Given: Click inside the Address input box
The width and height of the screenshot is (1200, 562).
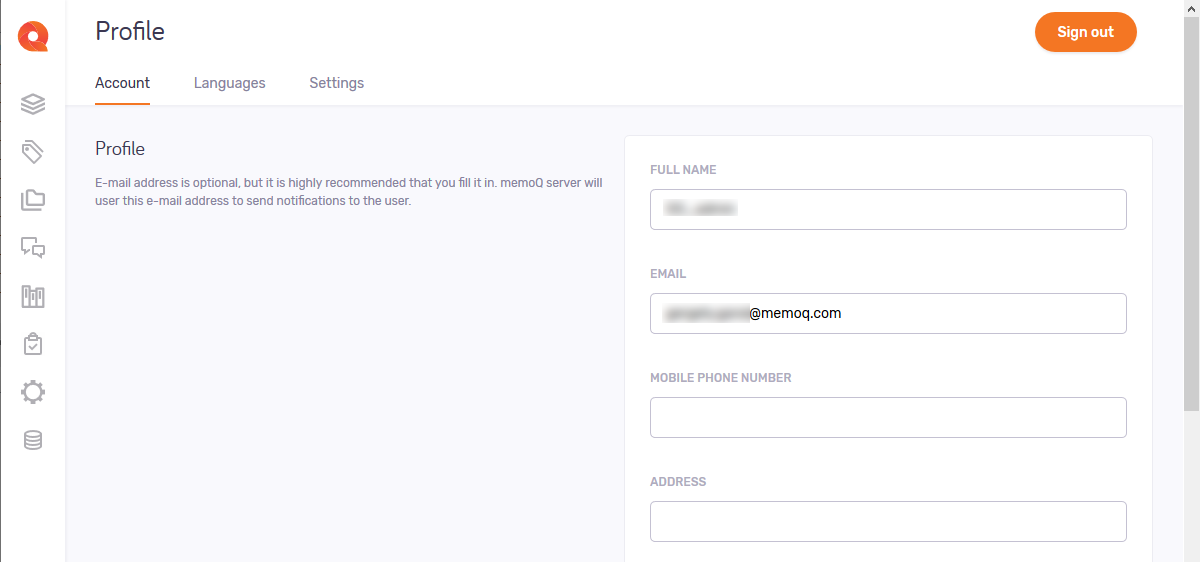Looking at the screenshot, I should tap(888, 521).
